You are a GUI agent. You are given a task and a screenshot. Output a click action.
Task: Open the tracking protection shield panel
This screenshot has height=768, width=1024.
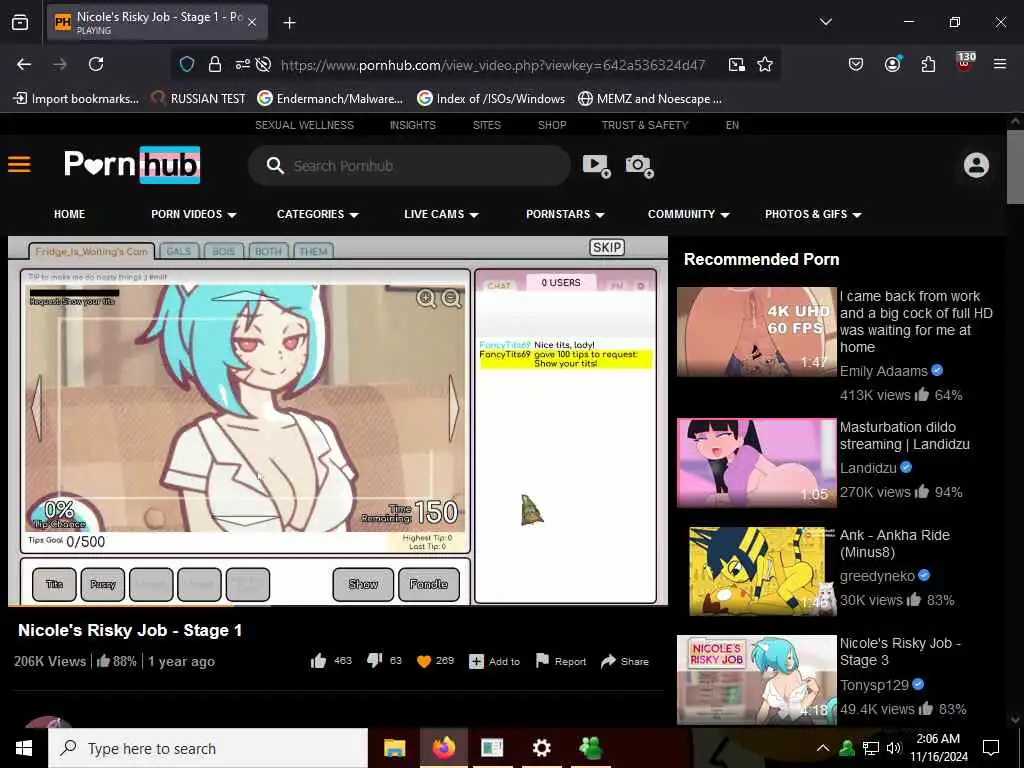pyautogui.click(x=187, y=64)
